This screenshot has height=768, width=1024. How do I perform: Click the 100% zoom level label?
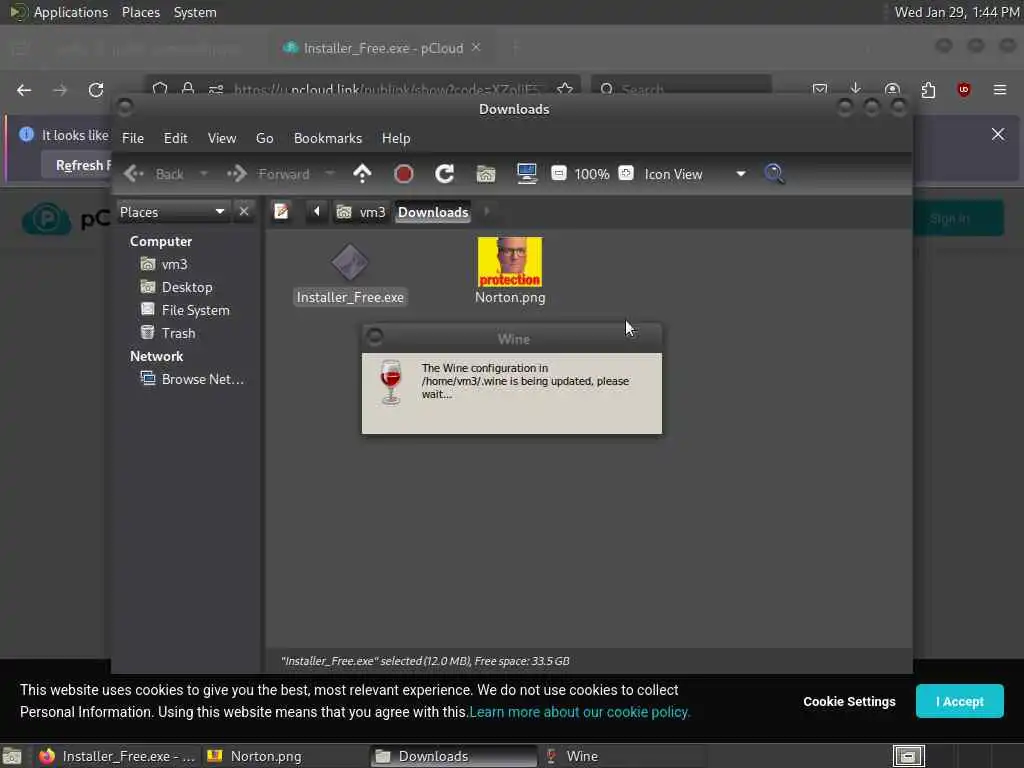592,174
